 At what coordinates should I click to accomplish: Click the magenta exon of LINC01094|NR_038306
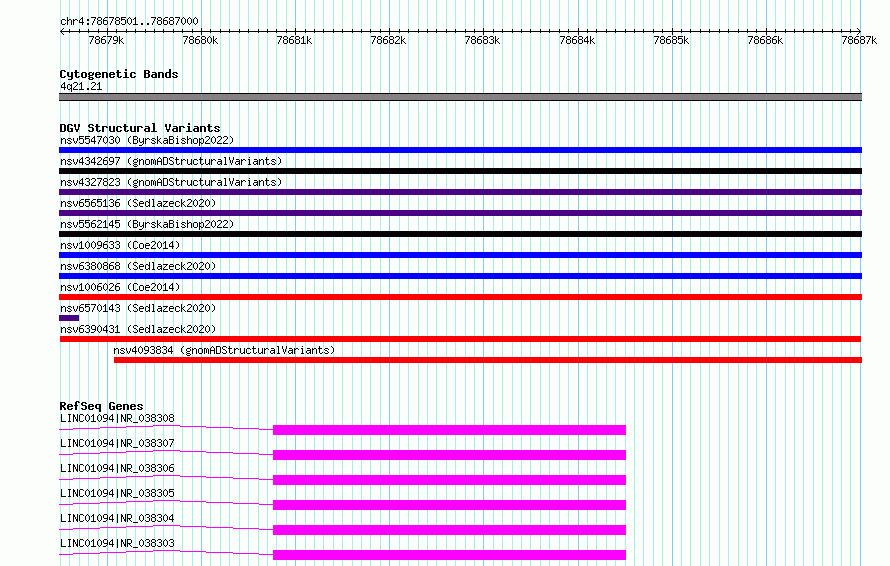point(450,480)
